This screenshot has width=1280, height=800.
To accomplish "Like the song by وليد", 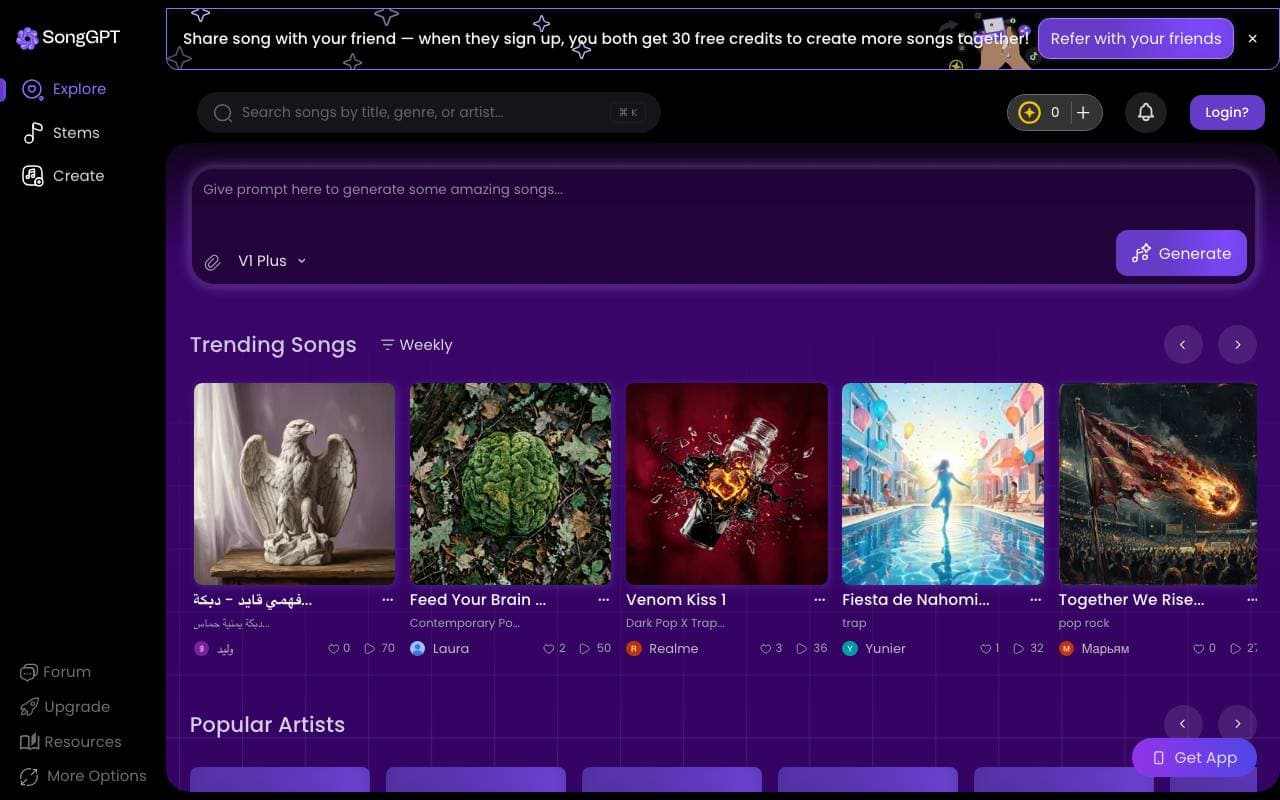I will point(334,649).
